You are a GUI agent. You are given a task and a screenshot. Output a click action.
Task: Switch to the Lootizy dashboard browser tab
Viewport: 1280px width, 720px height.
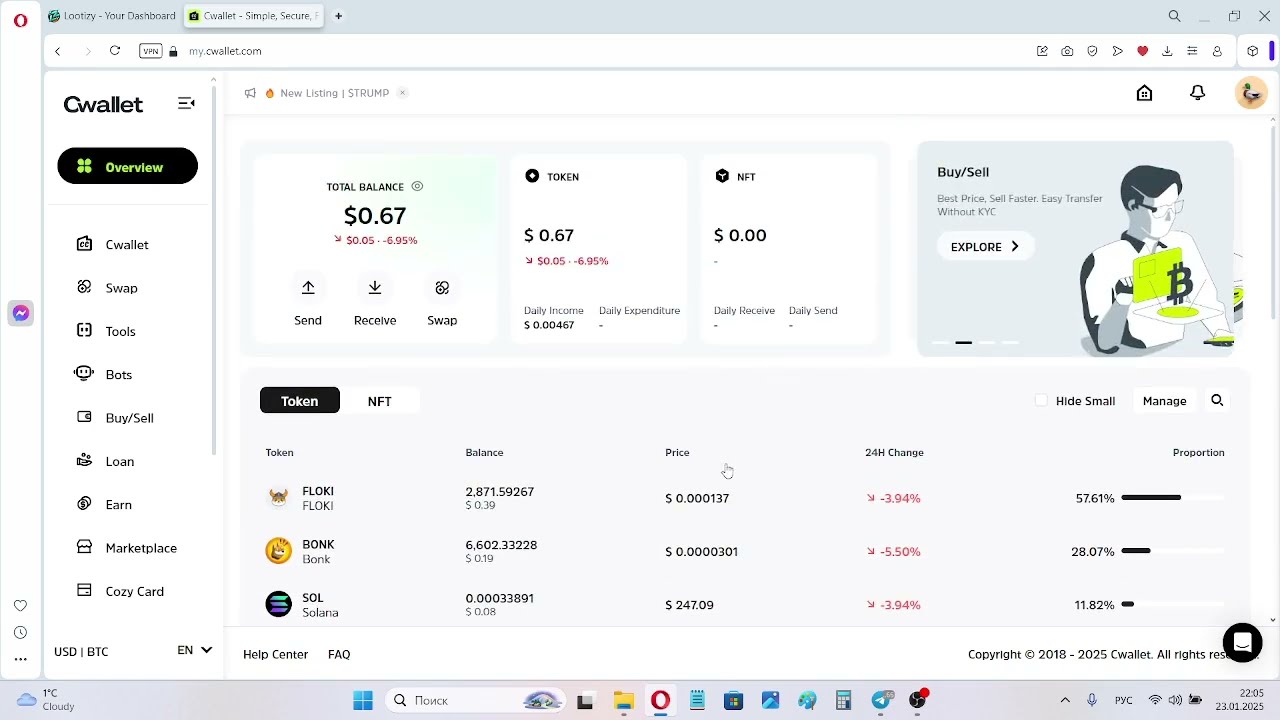112,16
